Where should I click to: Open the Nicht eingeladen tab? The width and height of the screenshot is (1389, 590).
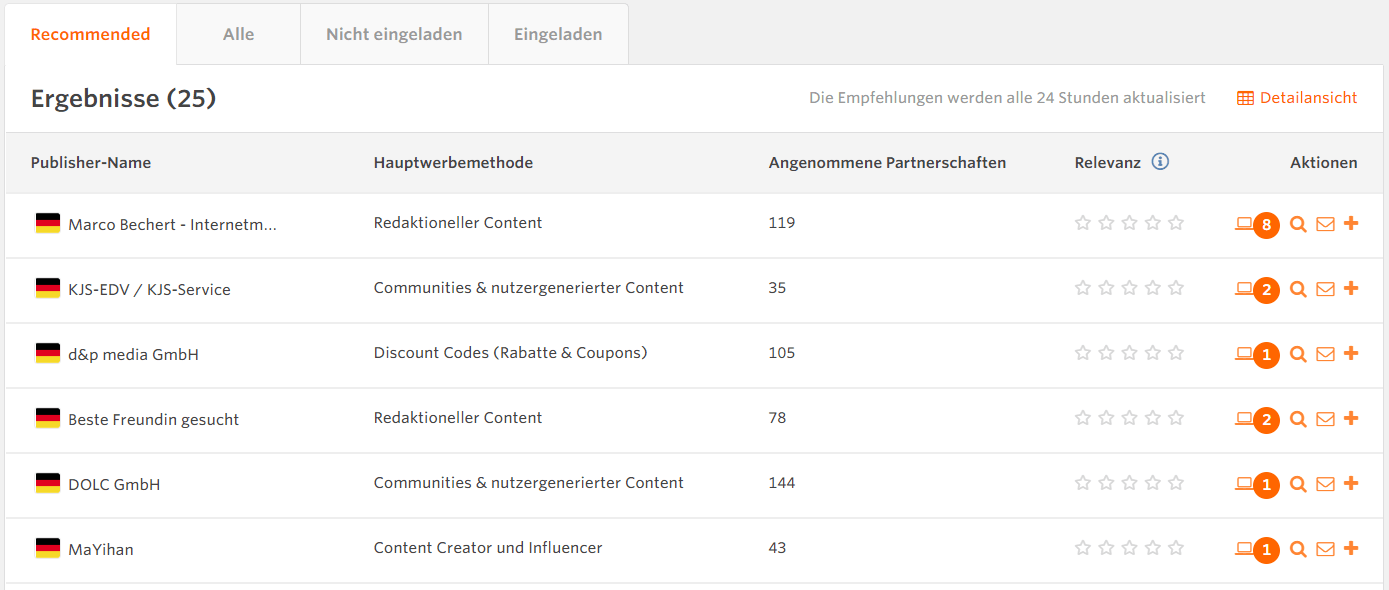tap(394, 35)
